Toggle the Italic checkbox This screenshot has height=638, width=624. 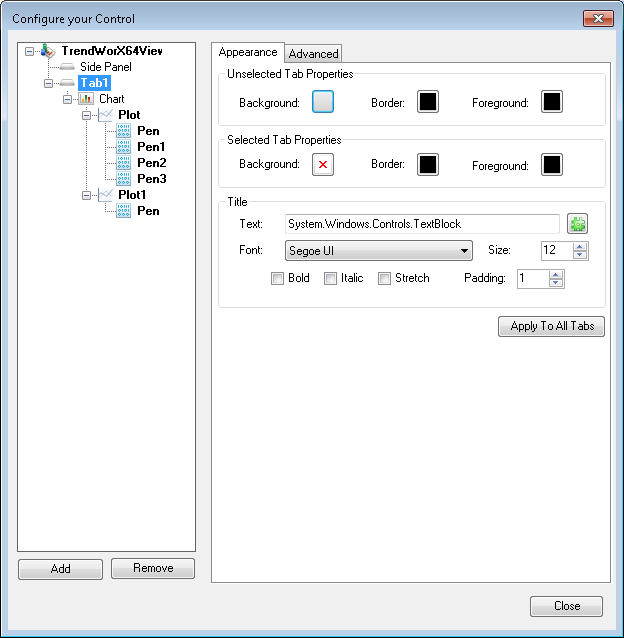(x=330, y=279)
